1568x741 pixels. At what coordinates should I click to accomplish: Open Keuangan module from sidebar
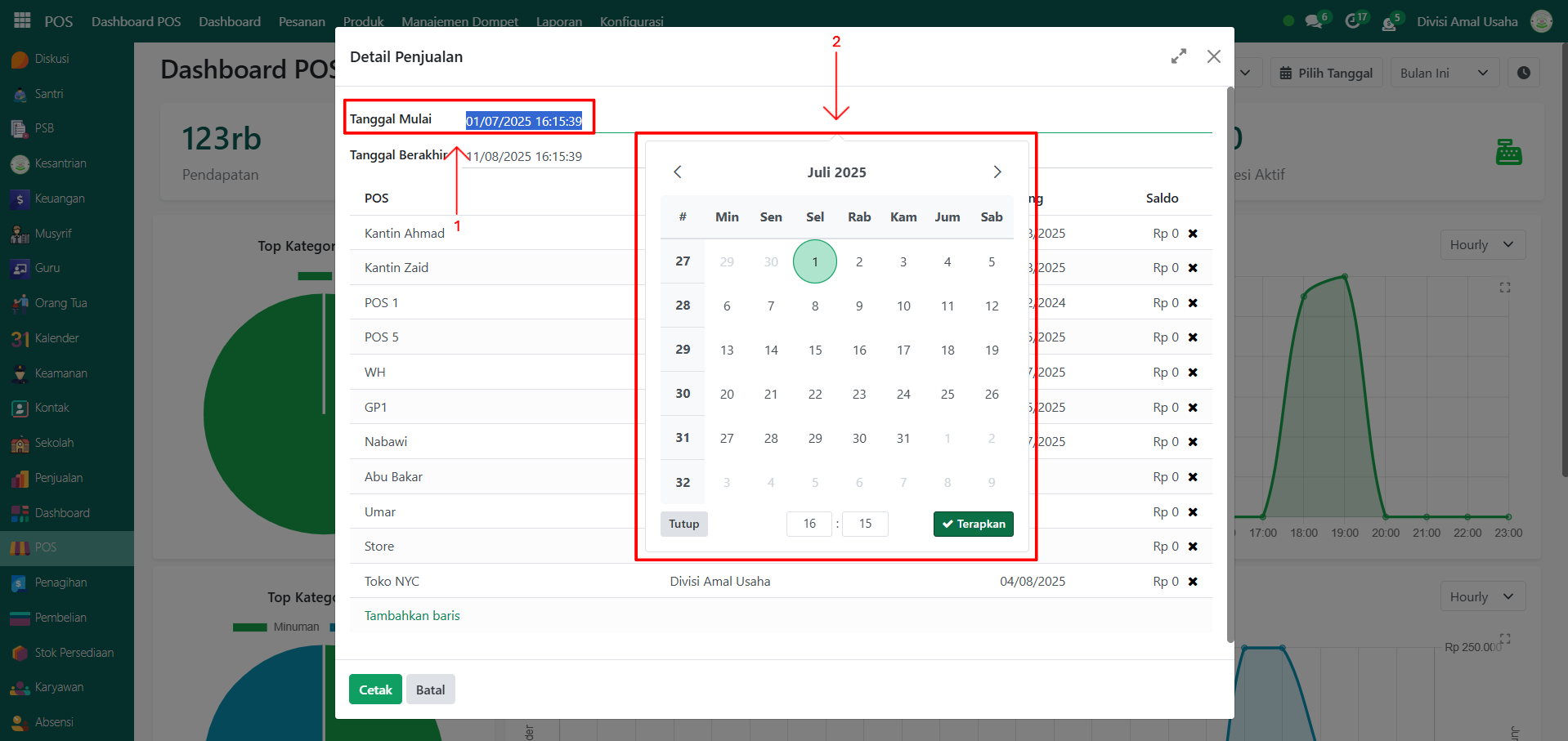59,199
